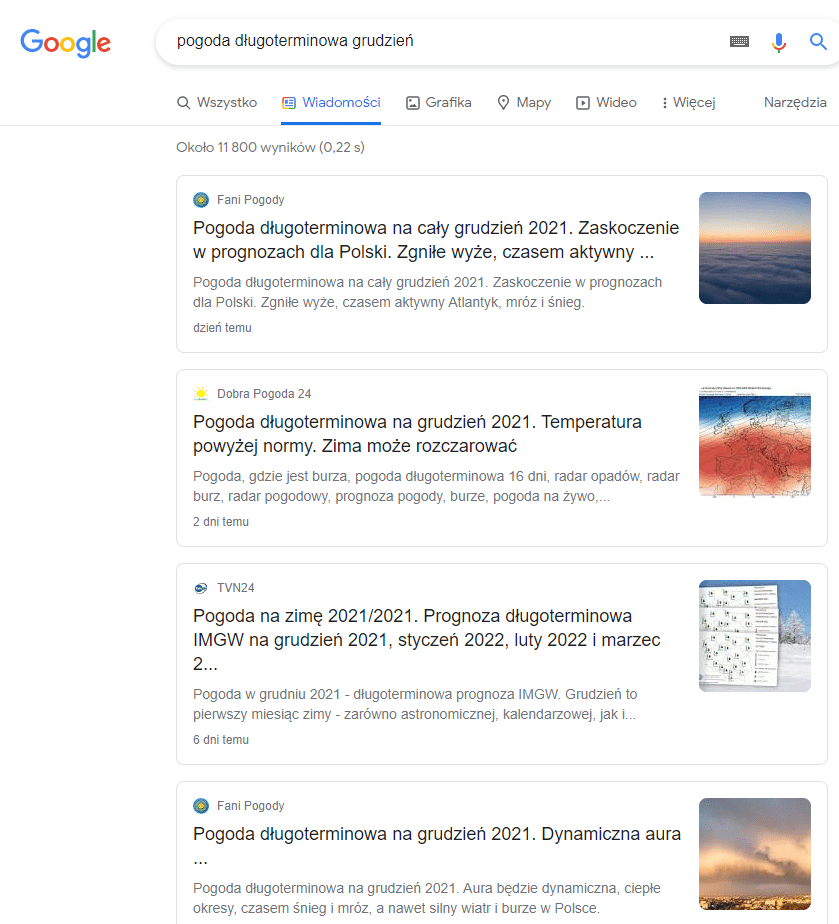Click the red temperature map thumbnail
Screen dimensions: 839x924
click(754, 440)
